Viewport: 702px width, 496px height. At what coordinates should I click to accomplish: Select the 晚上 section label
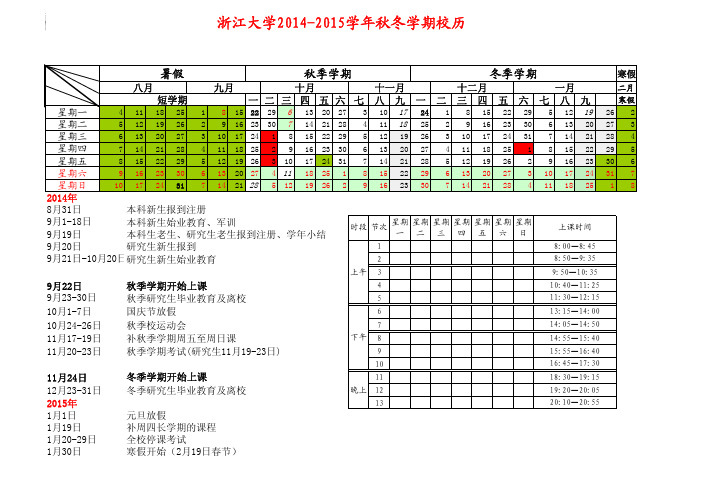(x=358, y=390)
